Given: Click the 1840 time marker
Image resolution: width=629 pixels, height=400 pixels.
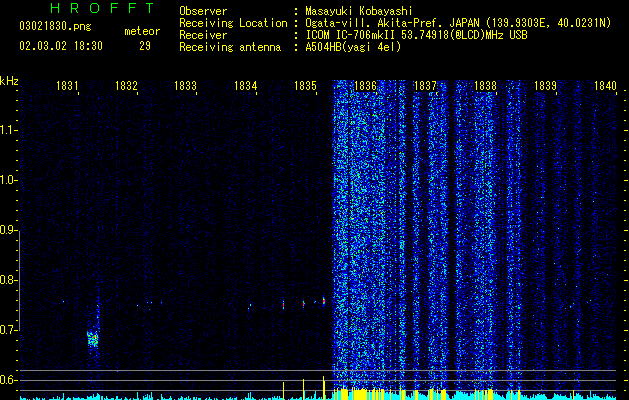Looking at the screenshot, I should tap(605, 86).
